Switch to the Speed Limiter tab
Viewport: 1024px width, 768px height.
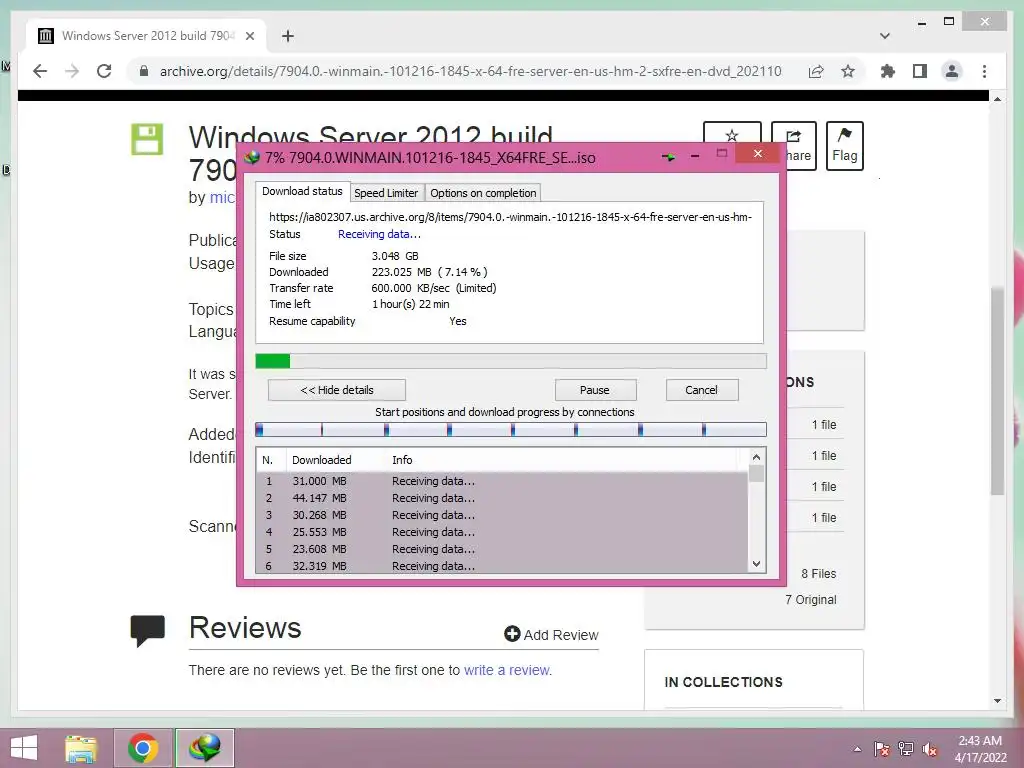point(386,193)
